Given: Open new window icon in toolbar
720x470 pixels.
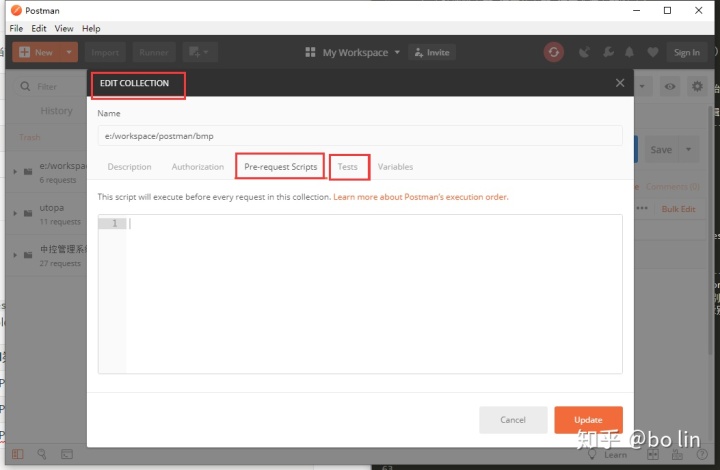Looking at the screenshot, I should 199,52.
